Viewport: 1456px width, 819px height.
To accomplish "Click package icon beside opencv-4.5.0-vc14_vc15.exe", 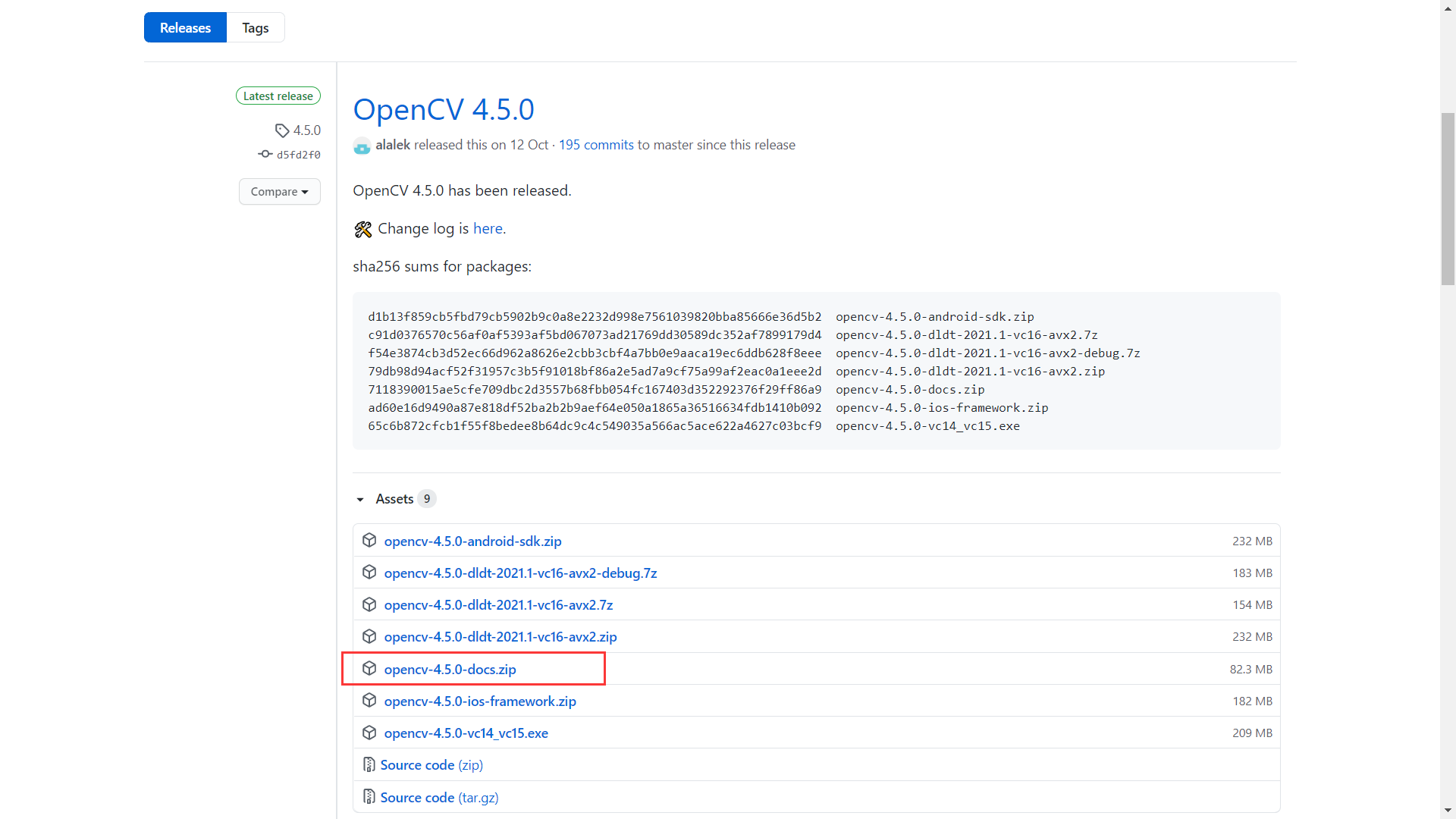I will tap(369, 733).
